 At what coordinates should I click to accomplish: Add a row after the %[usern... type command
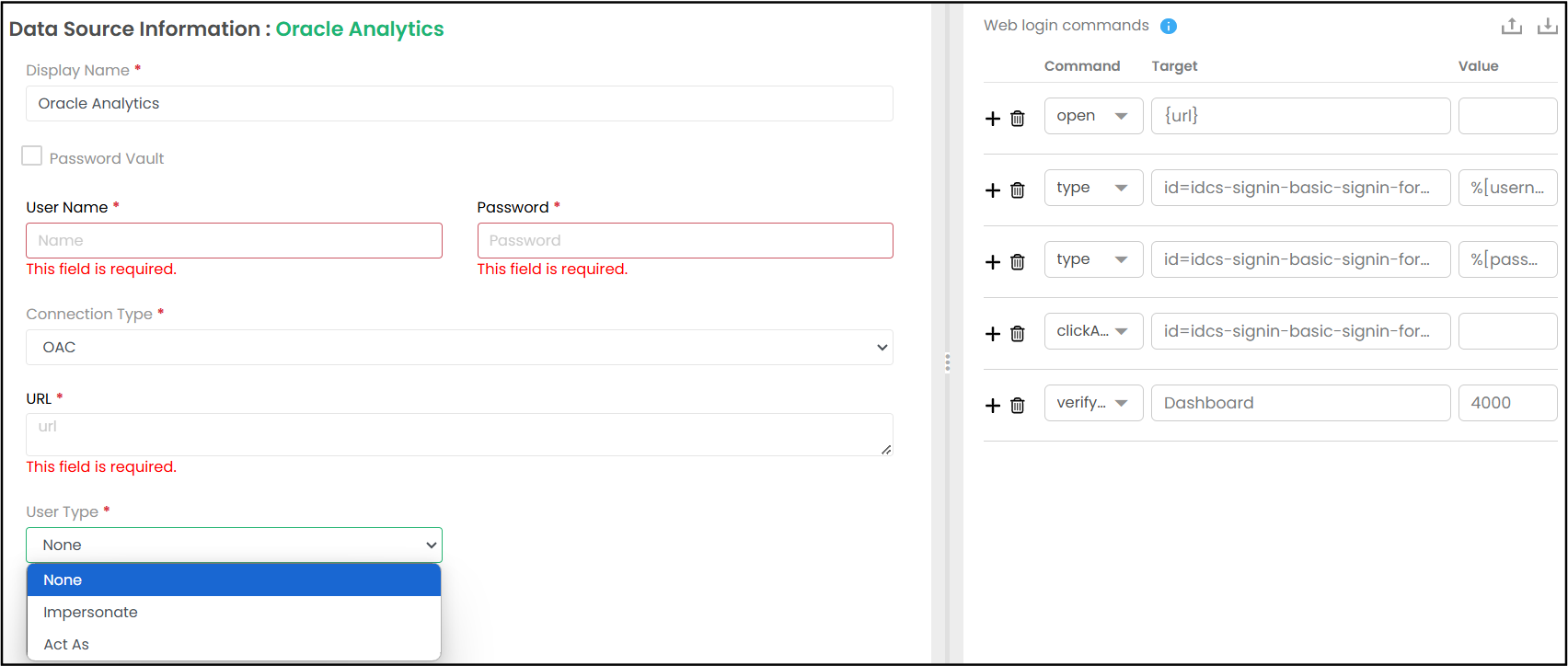[993, 189]
